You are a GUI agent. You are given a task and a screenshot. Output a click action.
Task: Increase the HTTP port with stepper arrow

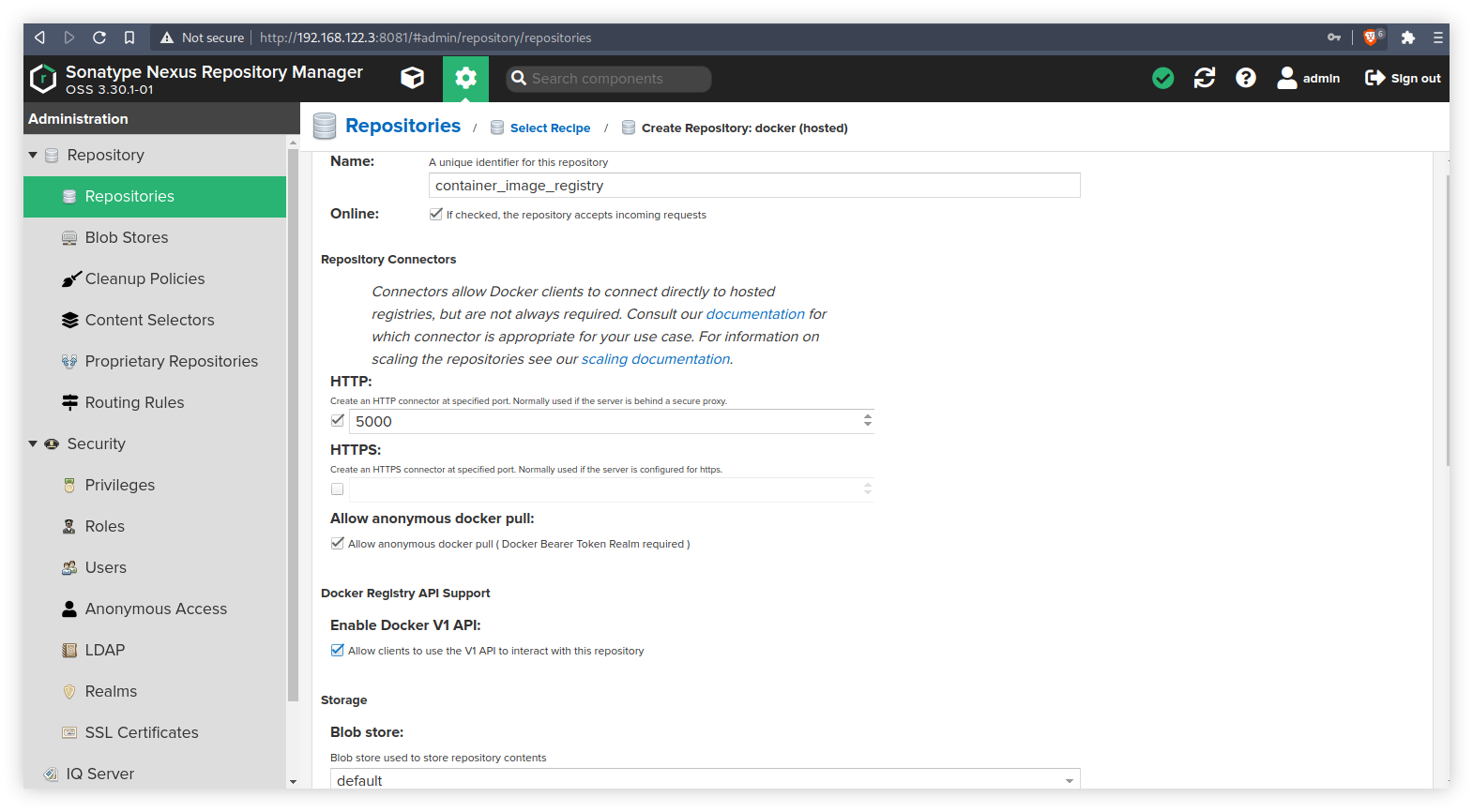868,416
